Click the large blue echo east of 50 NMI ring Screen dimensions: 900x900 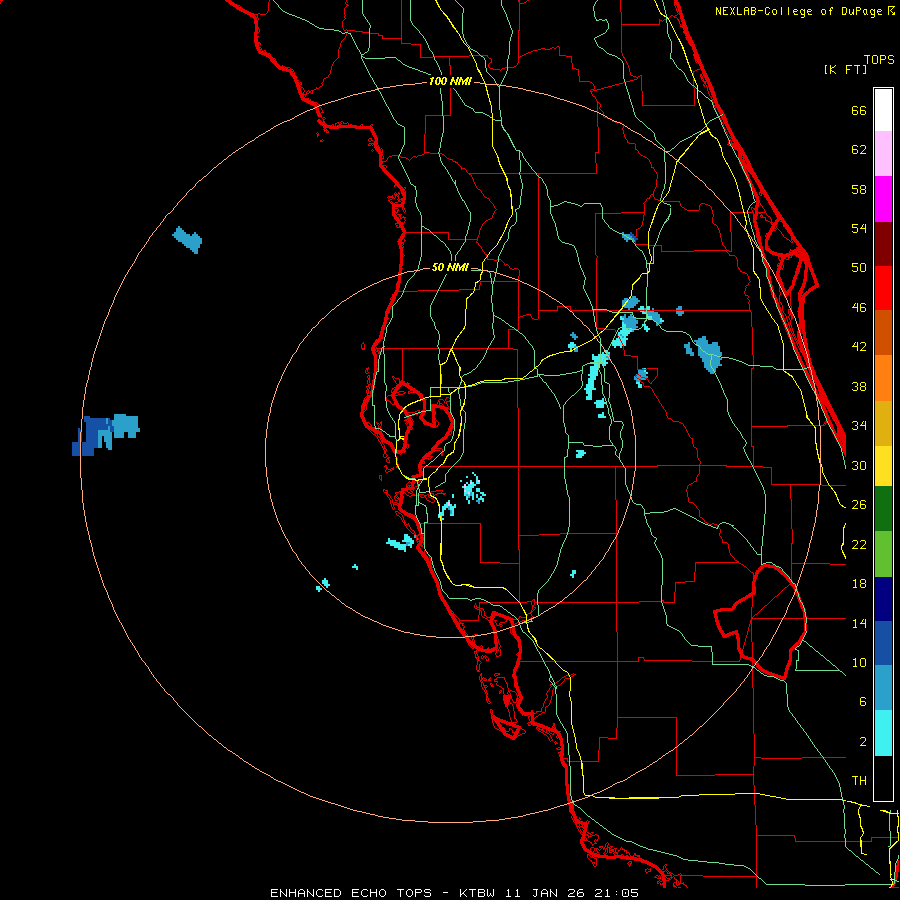(x=708, y=354)
